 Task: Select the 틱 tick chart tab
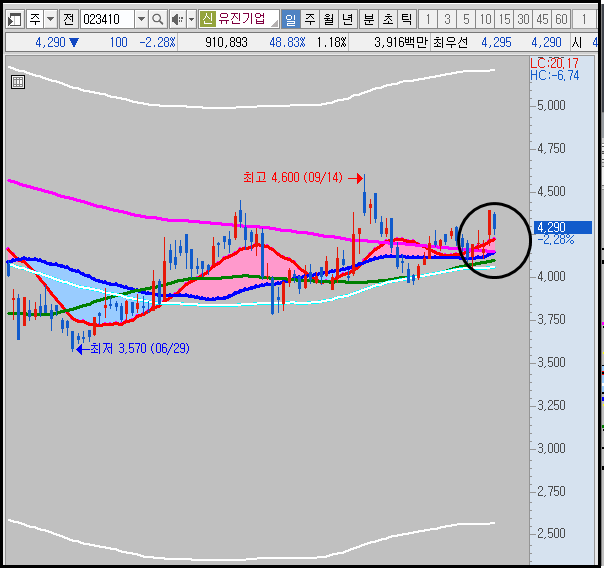coord(406,19)
